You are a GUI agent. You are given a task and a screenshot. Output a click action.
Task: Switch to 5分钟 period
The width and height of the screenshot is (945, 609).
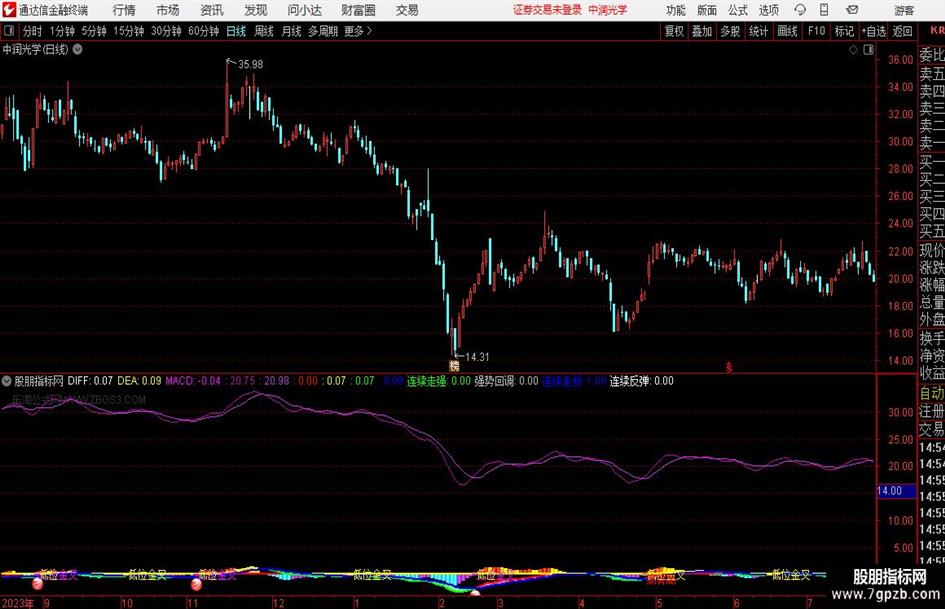pyautogui.click(x=94, y=31)
